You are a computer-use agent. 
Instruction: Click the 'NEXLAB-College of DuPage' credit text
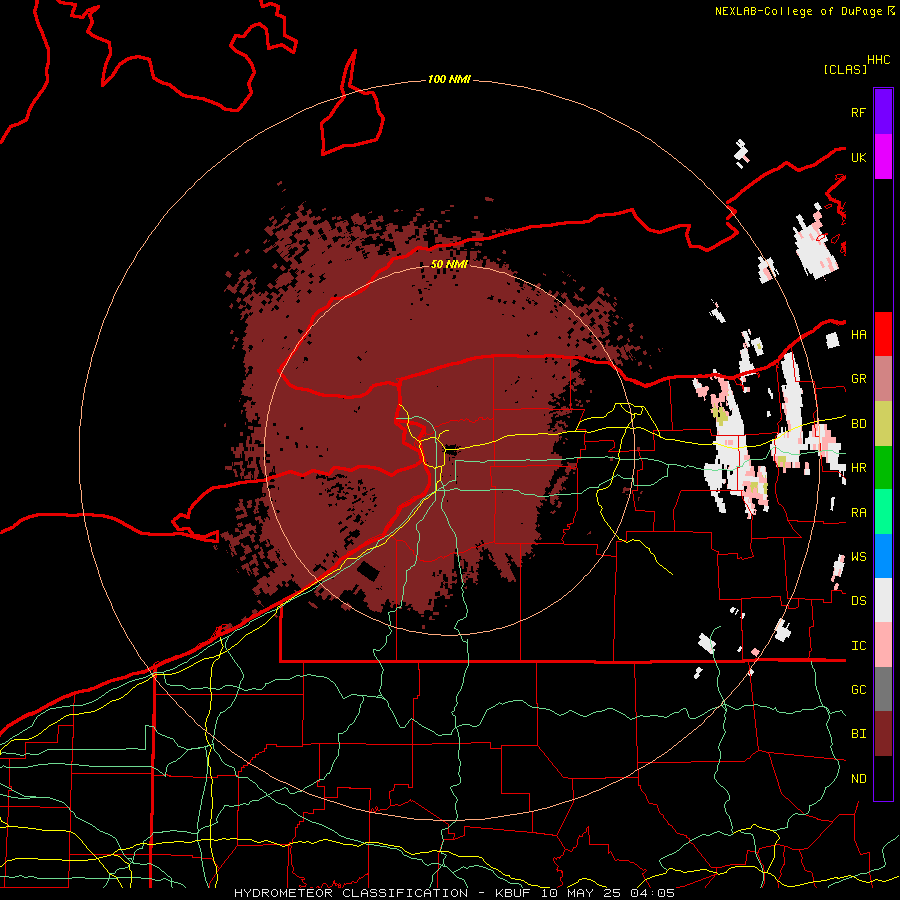click(x=798, y=11)
